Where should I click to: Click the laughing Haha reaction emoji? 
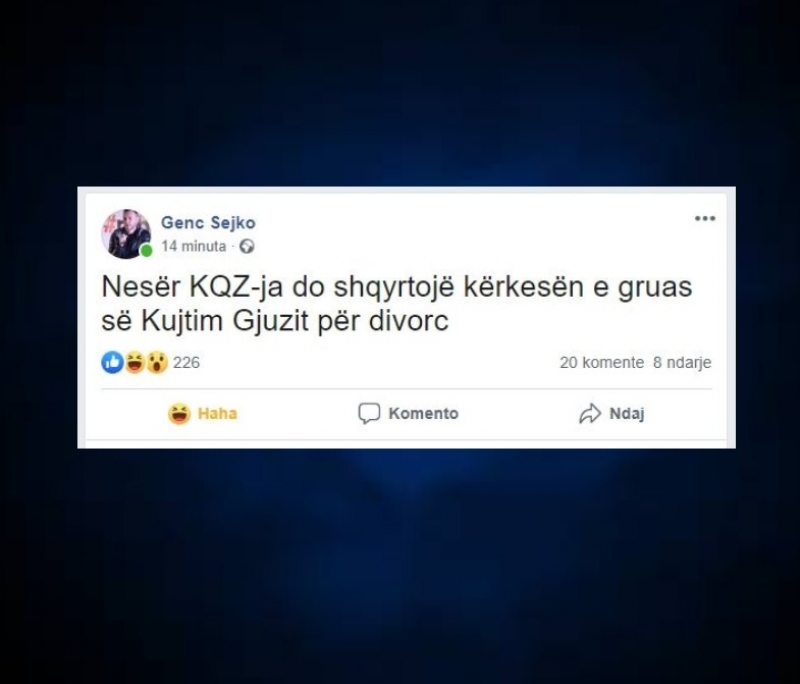[x=135, y=363]
